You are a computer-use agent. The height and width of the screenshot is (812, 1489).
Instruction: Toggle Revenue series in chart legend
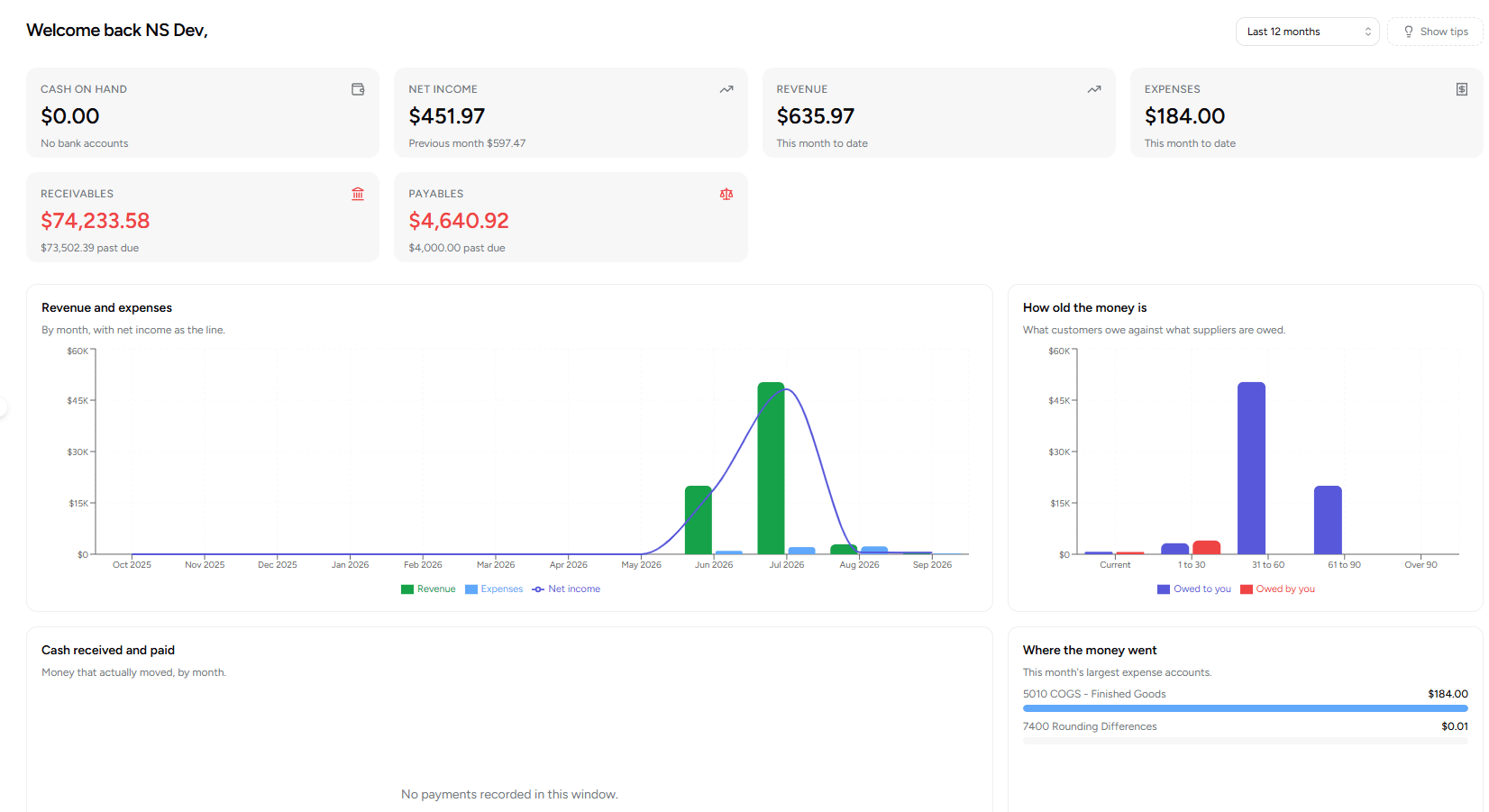pos(428,589)
